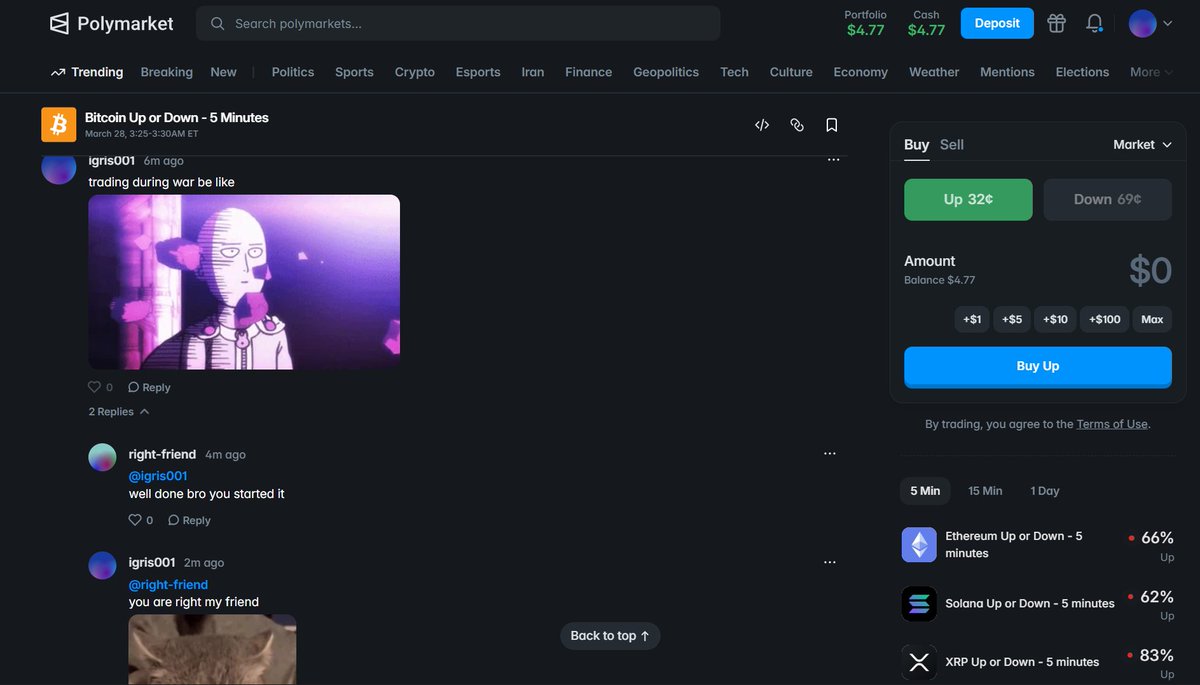This screenshot has height=685, width=1200.
Task: Add +$100 to amount
Action: coord(1105,319)
